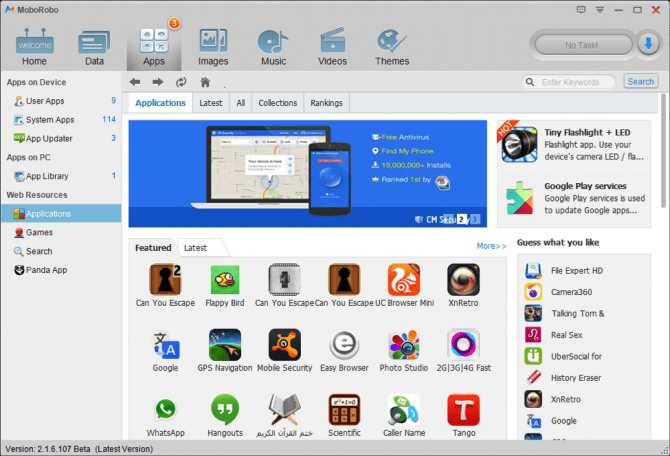
Task: Open User Apps in sidebar
Action: pyautogui.click(x=61, y=101)
